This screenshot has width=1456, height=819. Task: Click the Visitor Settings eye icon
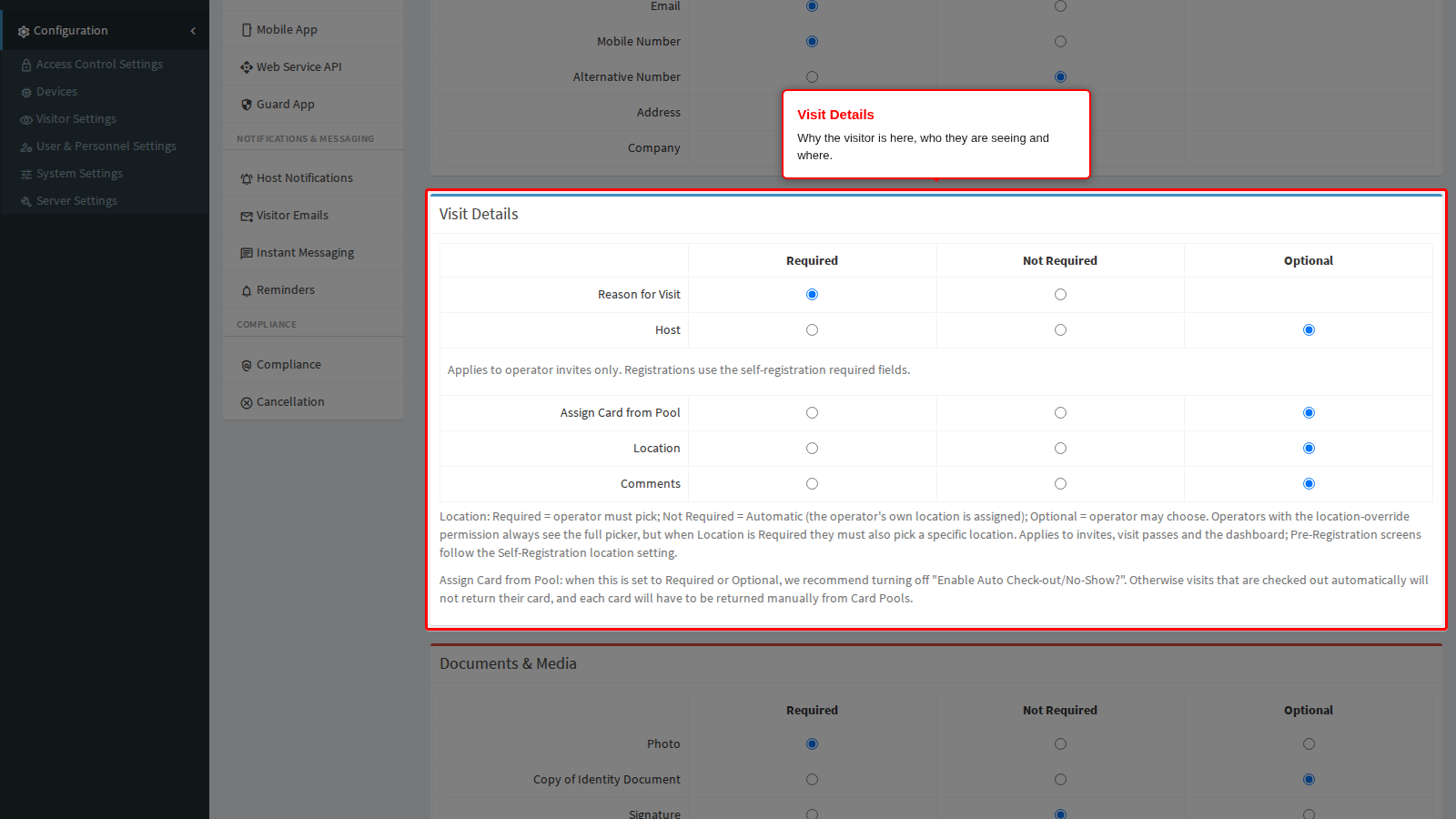click(x=26, y=119)
